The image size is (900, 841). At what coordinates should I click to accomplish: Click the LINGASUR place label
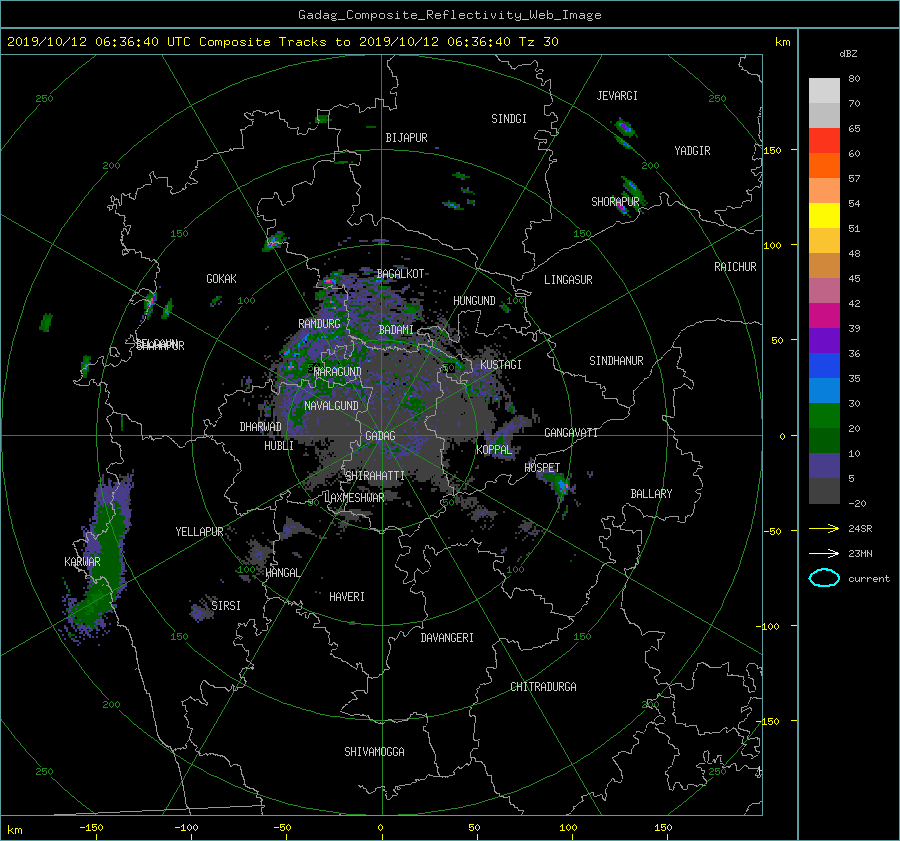568,280
